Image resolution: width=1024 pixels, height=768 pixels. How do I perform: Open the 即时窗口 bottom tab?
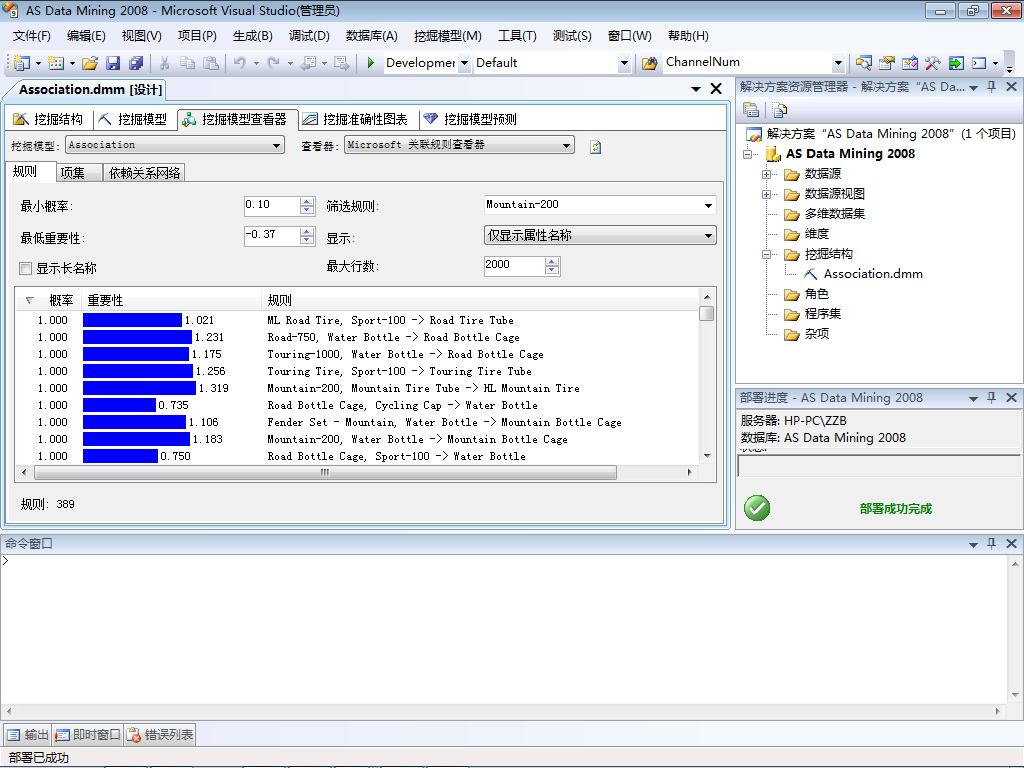click(x=88, y=735)
